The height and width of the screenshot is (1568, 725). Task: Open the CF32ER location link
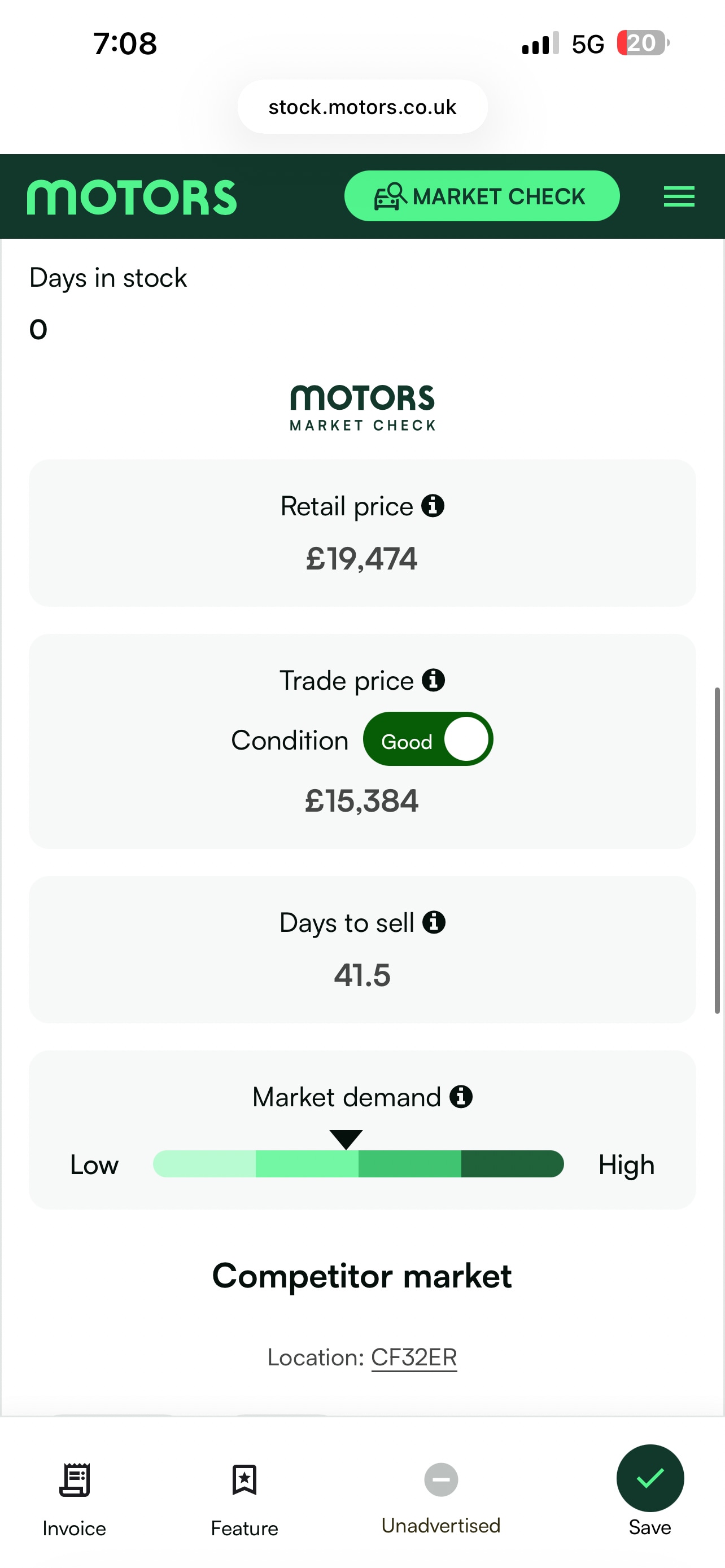pyautogui.click(x=414, y=1357)
